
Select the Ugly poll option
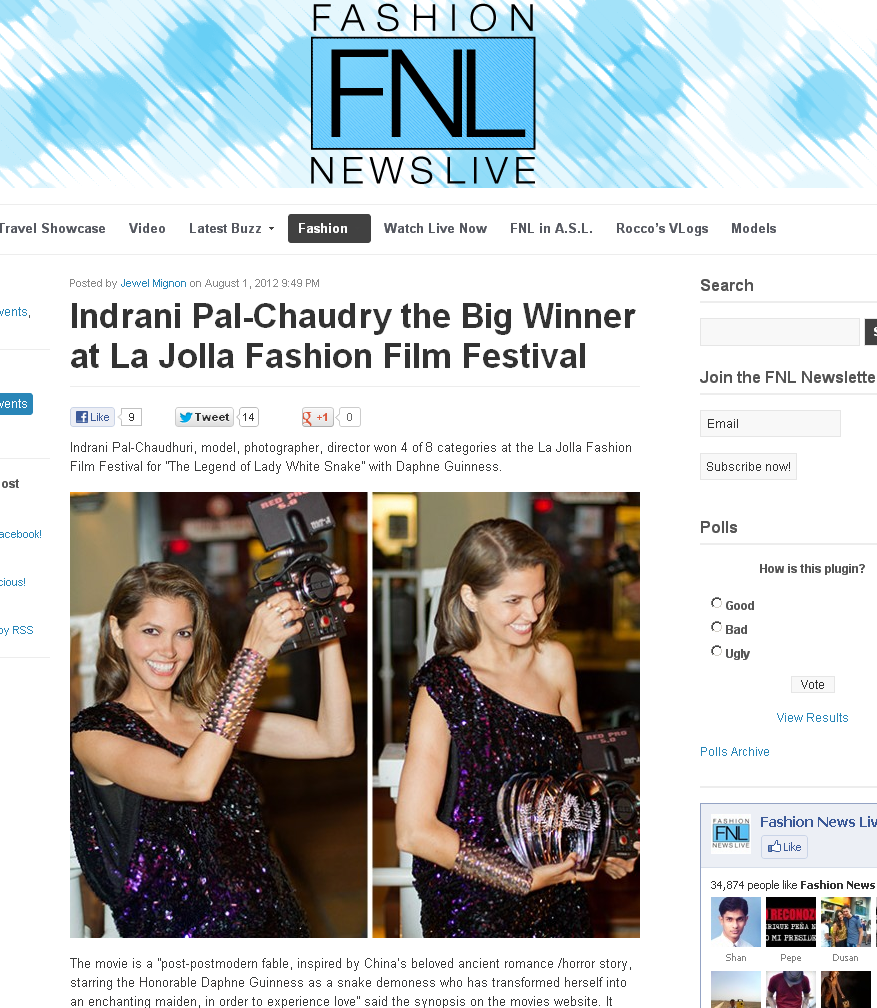coord(716,651)
